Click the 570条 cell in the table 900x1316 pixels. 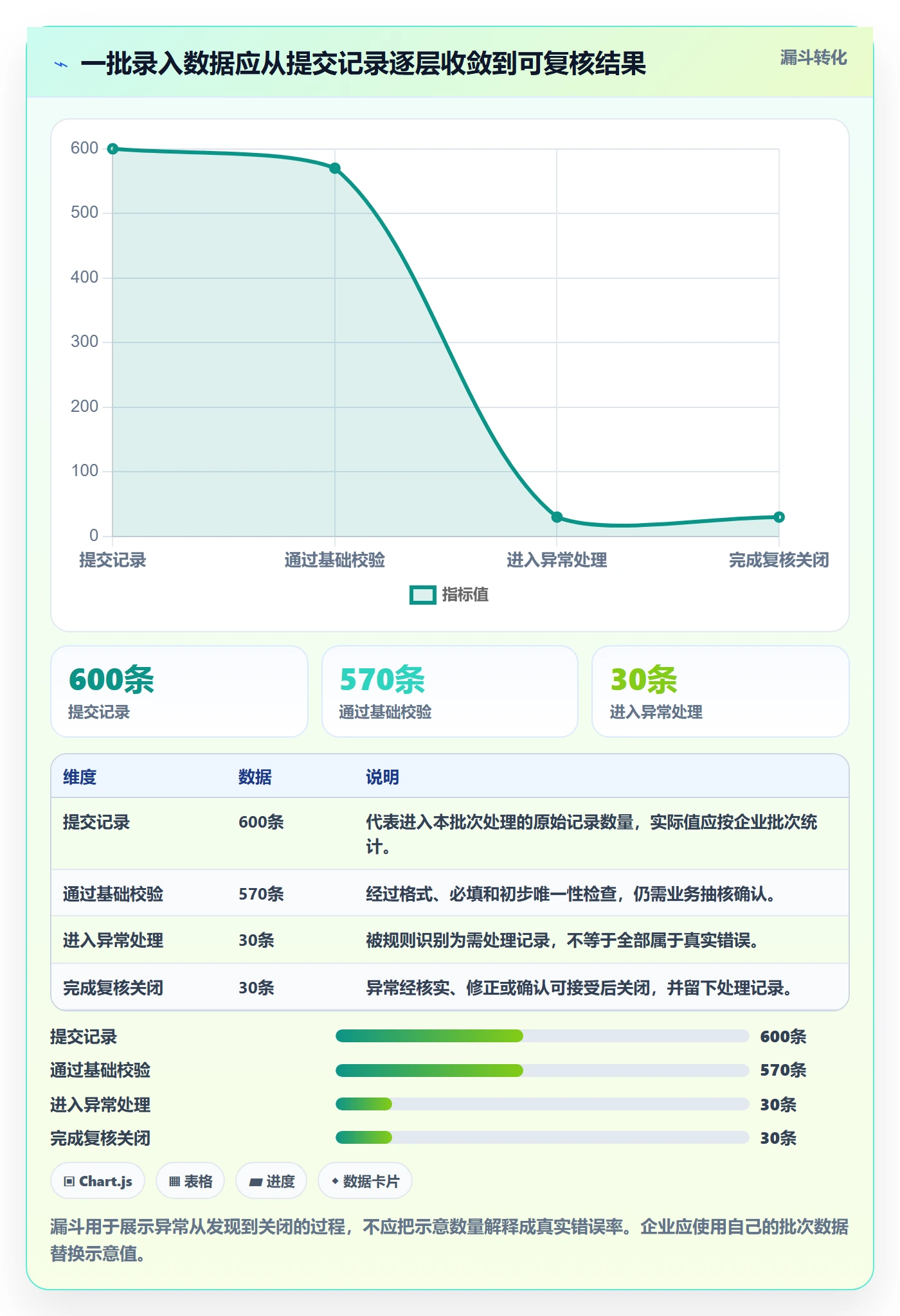tap(261, 894)
